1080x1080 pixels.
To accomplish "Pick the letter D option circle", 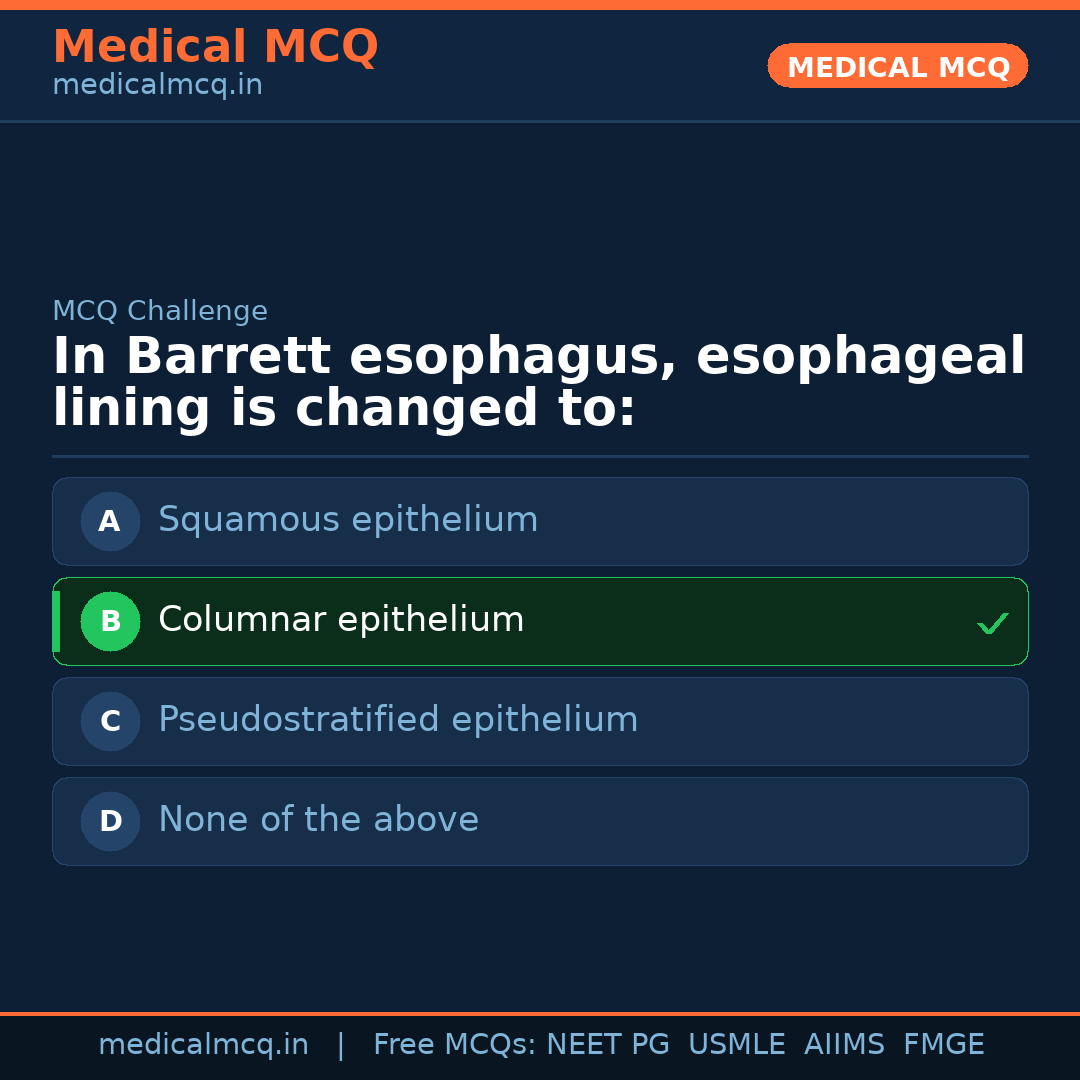I will tap(110, 821).
